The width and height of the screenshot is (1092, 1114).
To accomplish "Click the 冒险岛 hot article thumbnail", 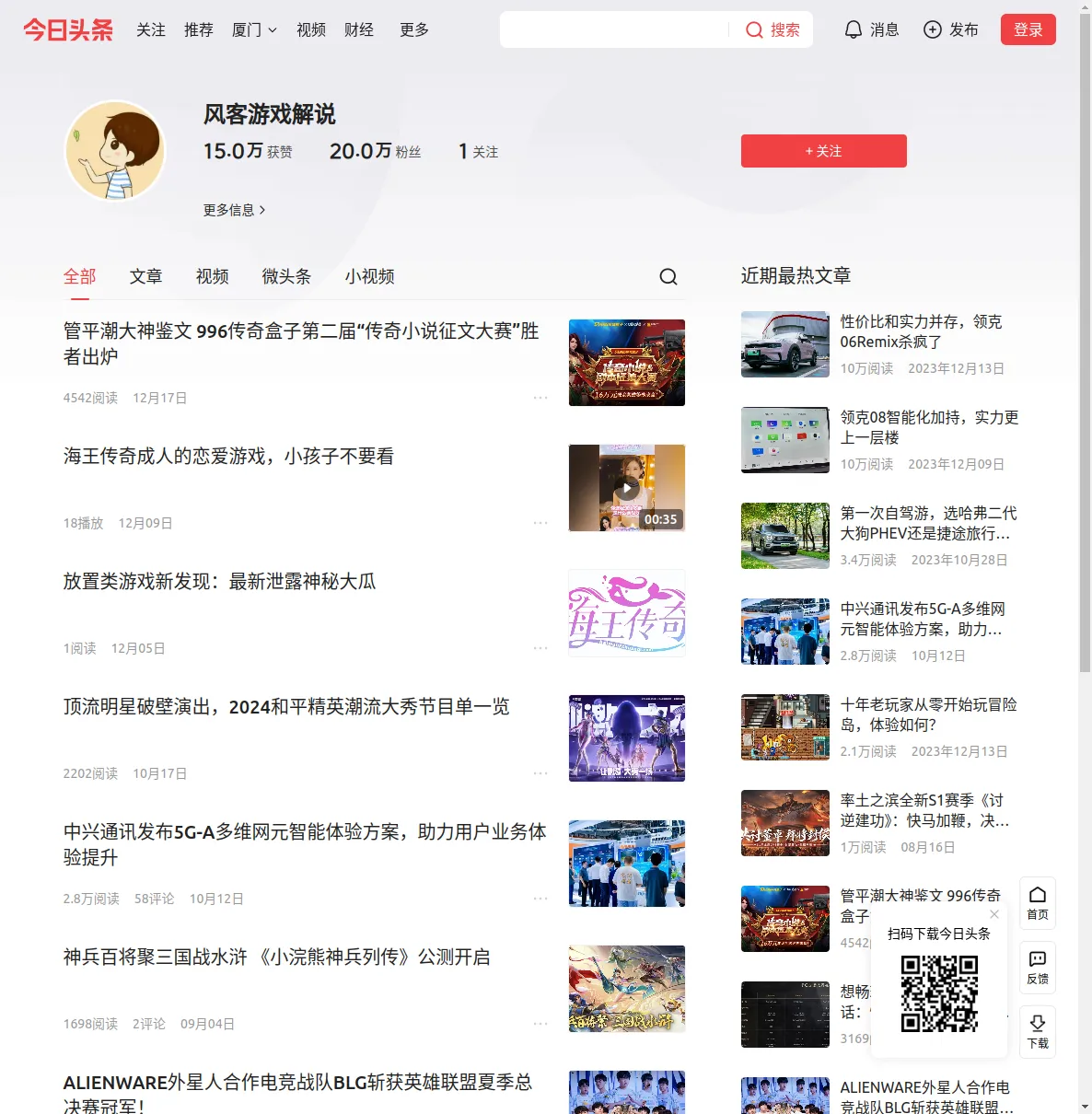I will click(x=785, y=727).
